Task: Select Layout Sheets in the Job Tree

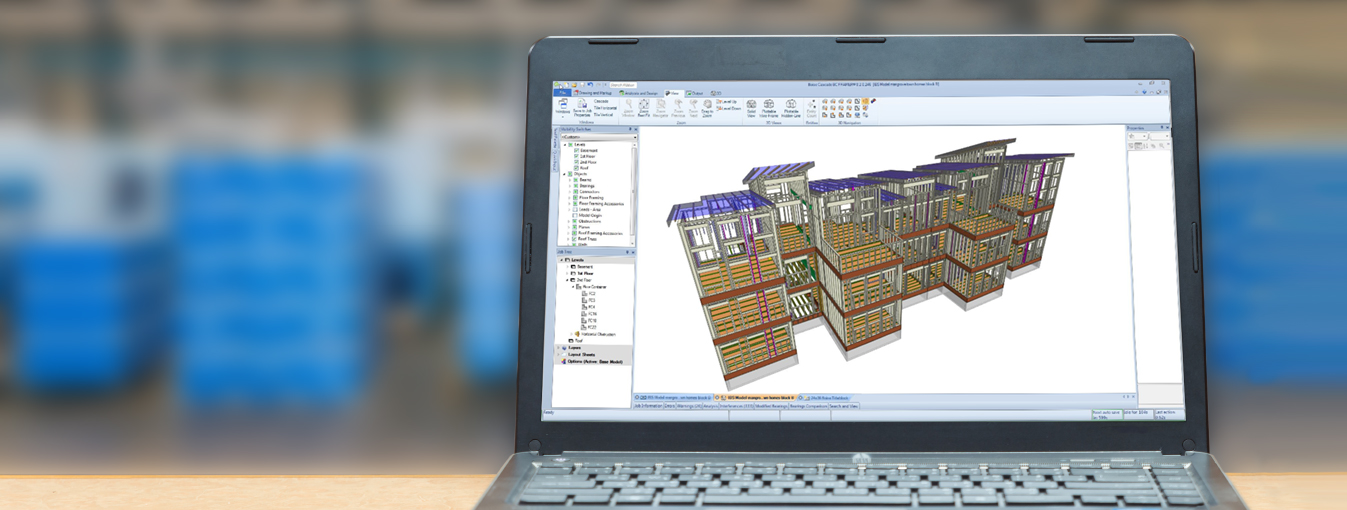Action: point(581,354)
